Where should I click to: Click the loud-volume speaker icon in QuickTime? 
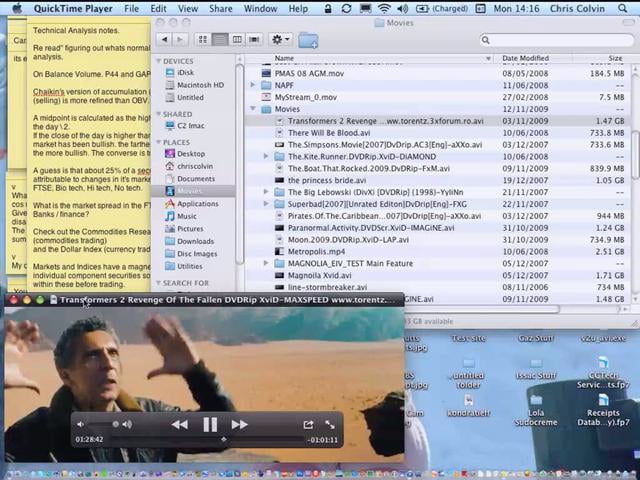tap(127, 424)
